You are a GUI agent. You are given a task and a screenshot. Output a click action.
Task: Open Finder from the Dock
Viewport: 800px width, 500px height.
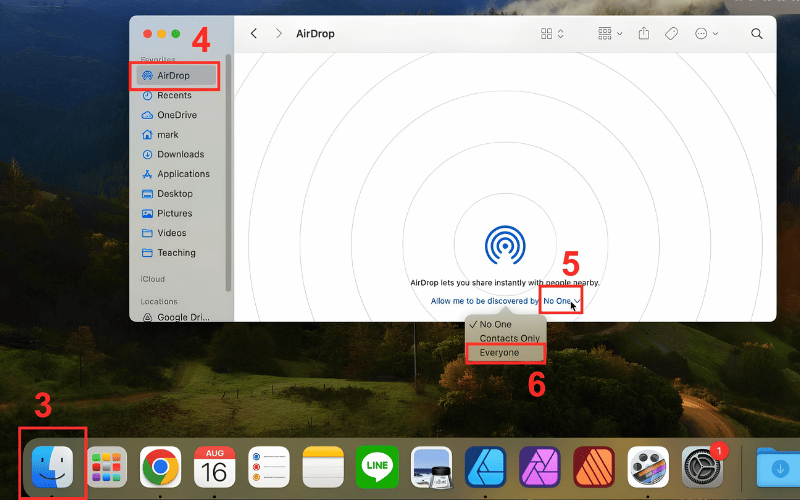52,466
